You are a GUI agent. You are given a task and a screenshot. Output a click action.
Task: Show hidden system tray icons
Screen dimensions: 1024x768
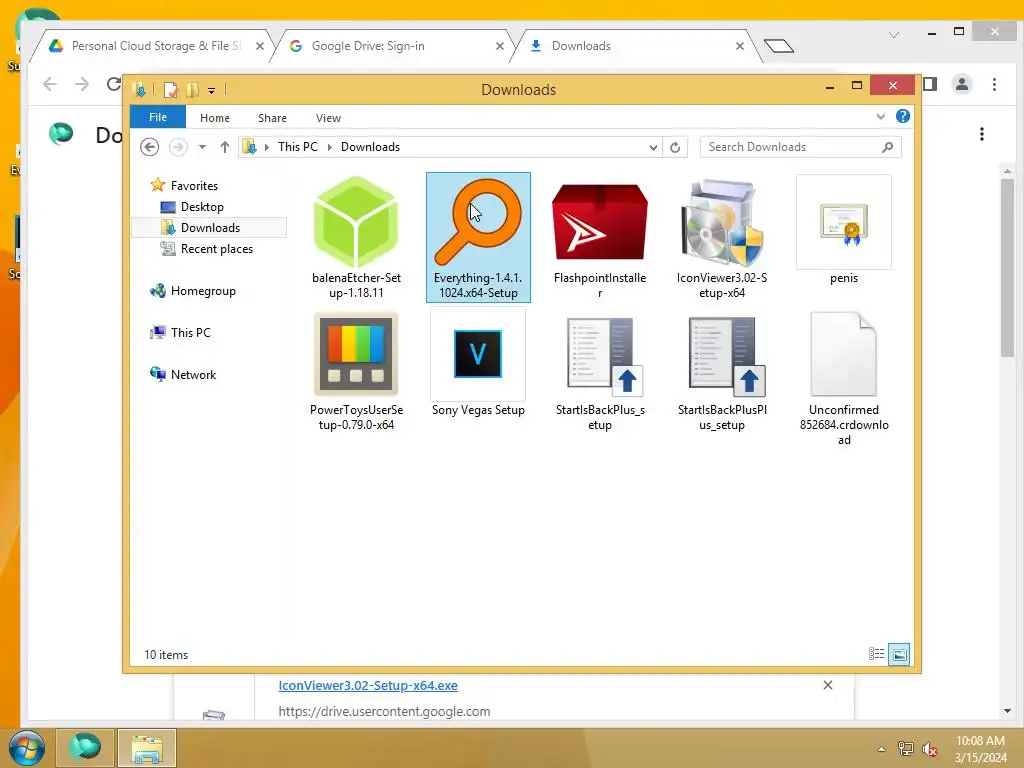tap(881, 749)
